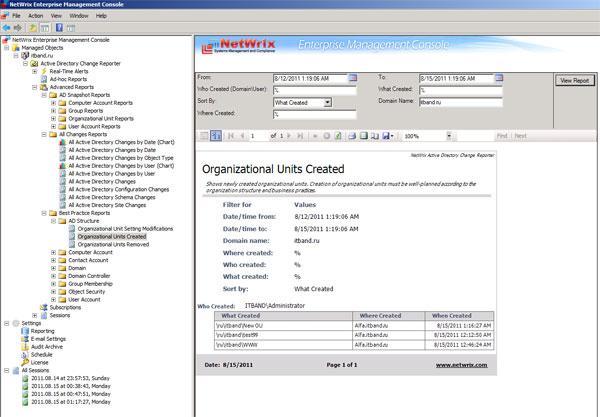Click the Help icon in the console toolbar

[x=59, y=27]
